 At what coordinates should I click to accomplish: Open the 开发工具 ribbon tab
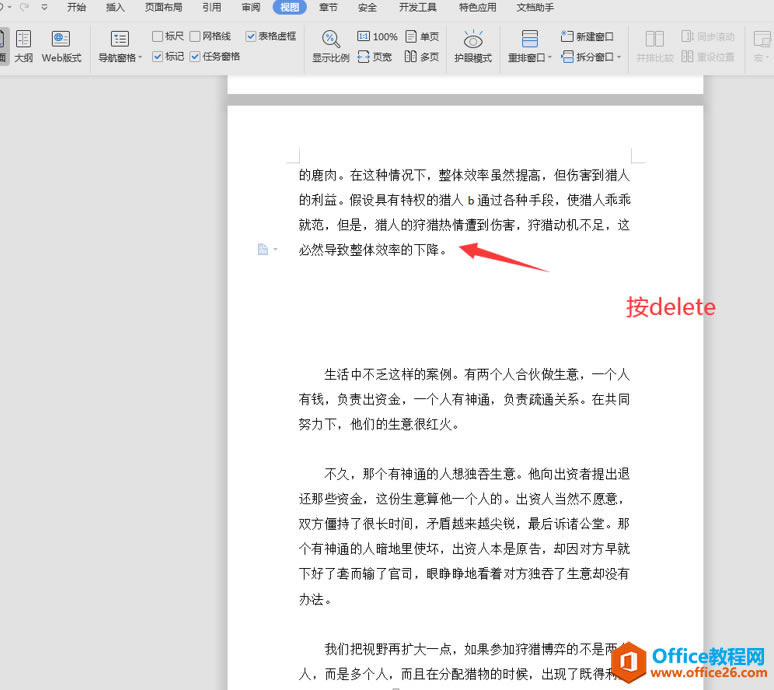417,7
